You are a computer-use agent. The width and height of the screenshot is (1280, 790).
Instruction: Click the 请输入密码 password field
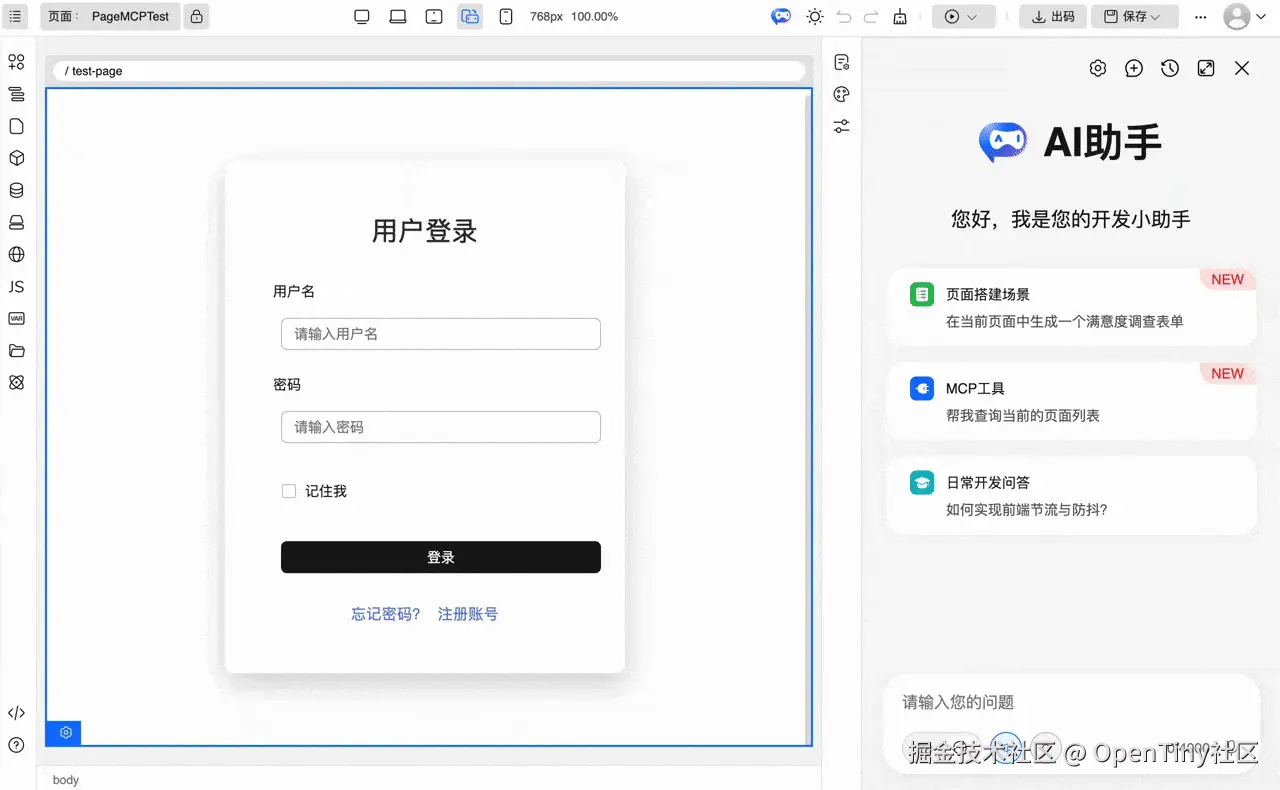pos(441,427)
